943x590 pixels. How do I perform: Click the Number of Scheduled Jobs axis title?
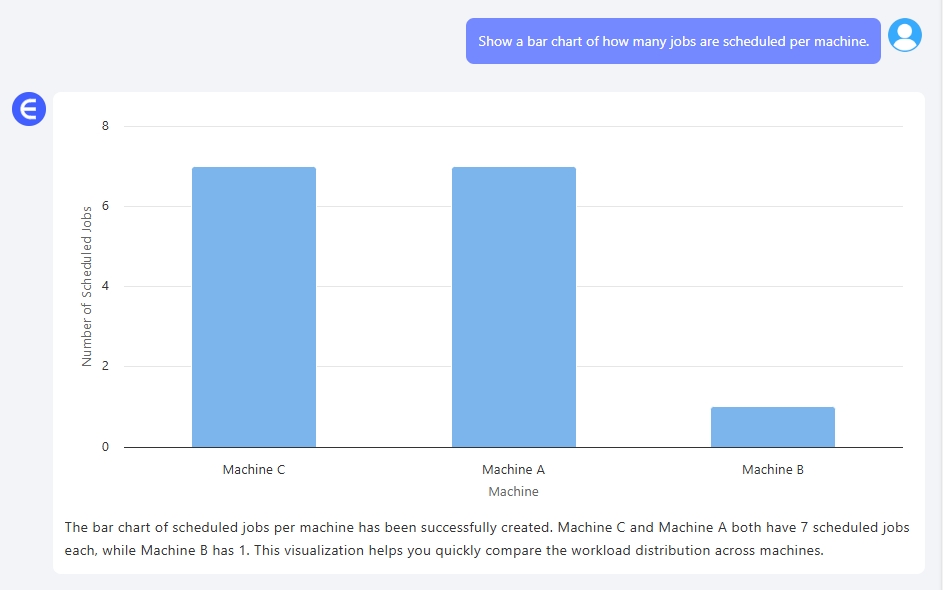point(87,286)
